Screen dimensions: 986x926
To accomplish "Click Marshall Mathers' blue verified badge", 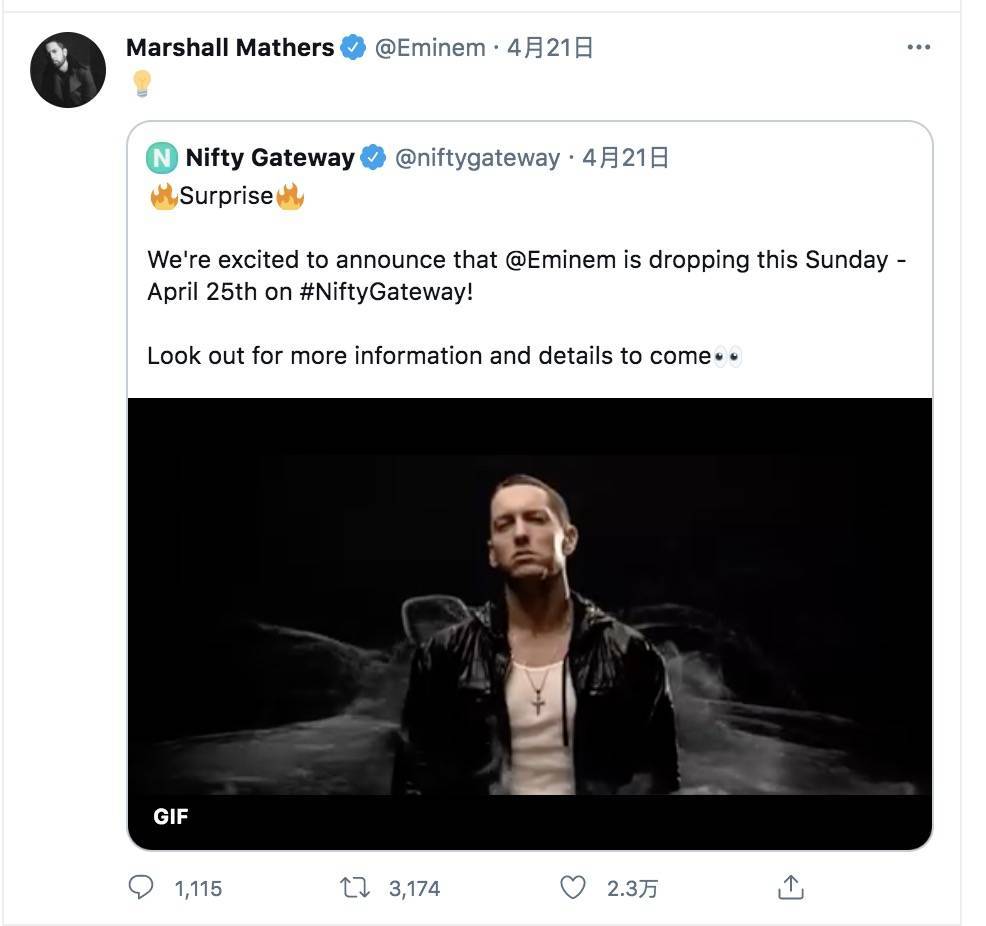I will point(353,48).
